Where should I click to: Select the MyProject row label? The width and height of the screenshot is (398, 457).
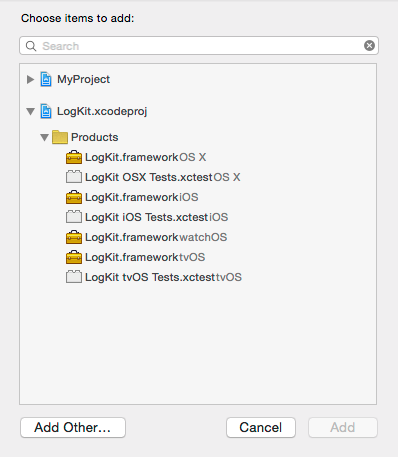coord(83,79)
